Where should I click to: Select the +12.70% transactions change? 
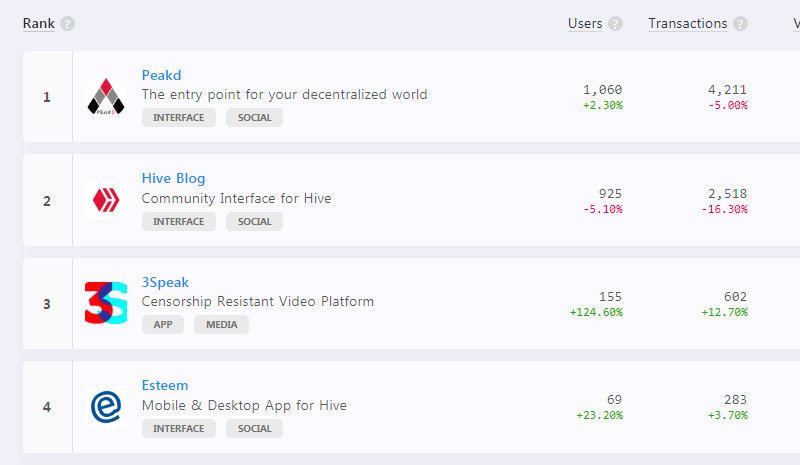point(724,312)
